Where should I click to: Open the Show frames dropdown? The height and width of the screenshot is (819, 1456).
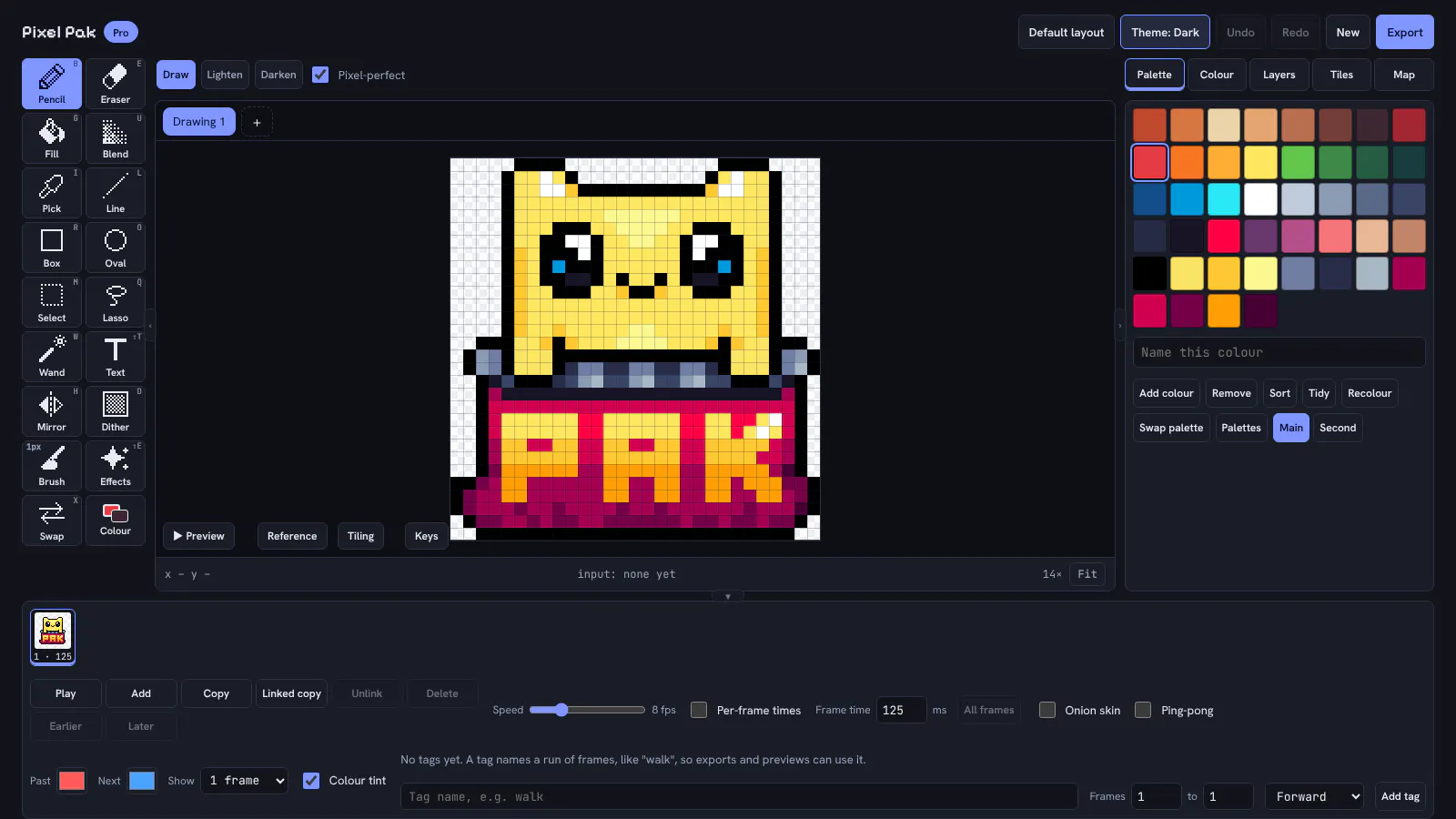coord(244,781)
